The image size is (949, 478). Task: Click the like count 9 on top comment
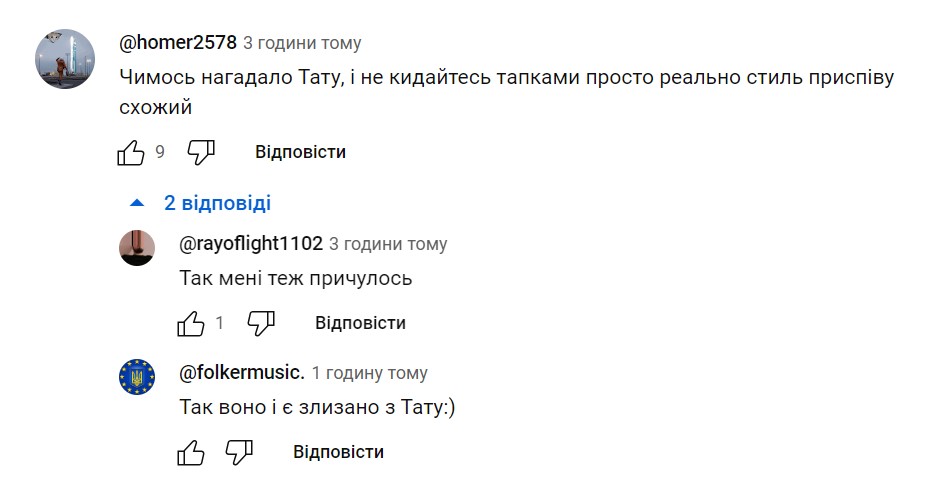160,153
